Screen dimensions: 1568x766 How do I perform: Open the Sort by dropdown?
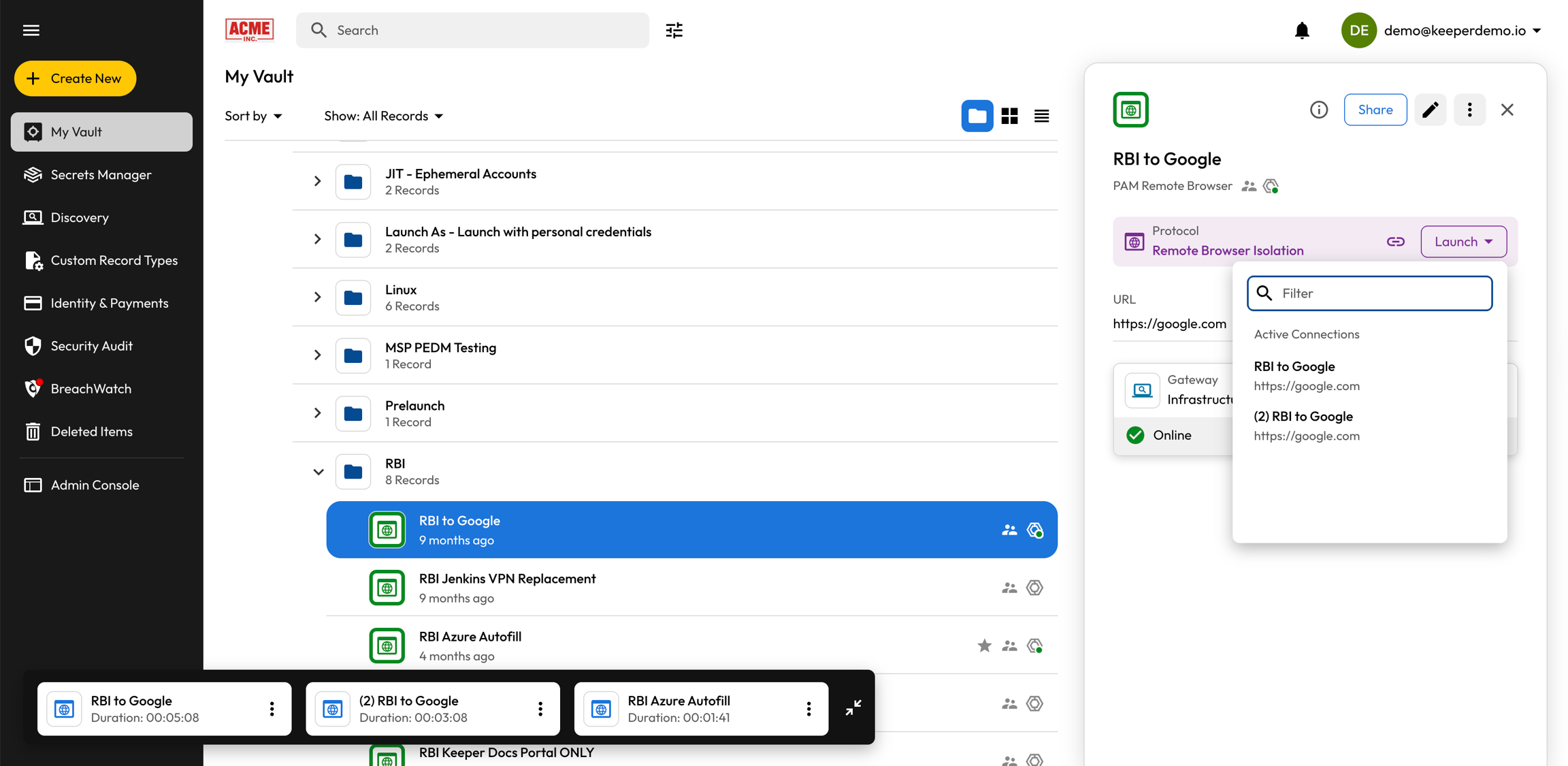coord(253,116)
